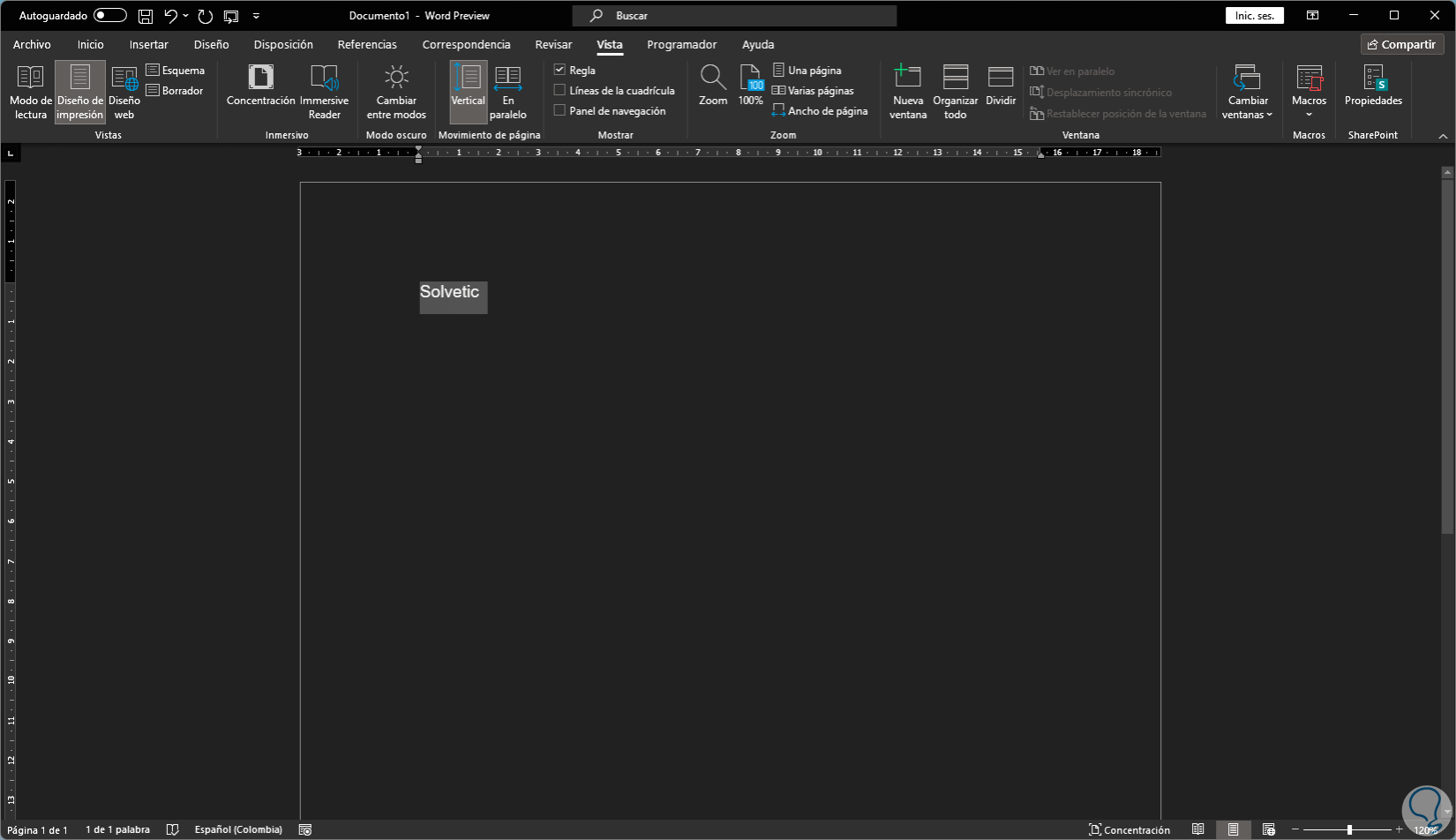
Task: Fit zoom to Ancho de página
Action: pos(821,111)
